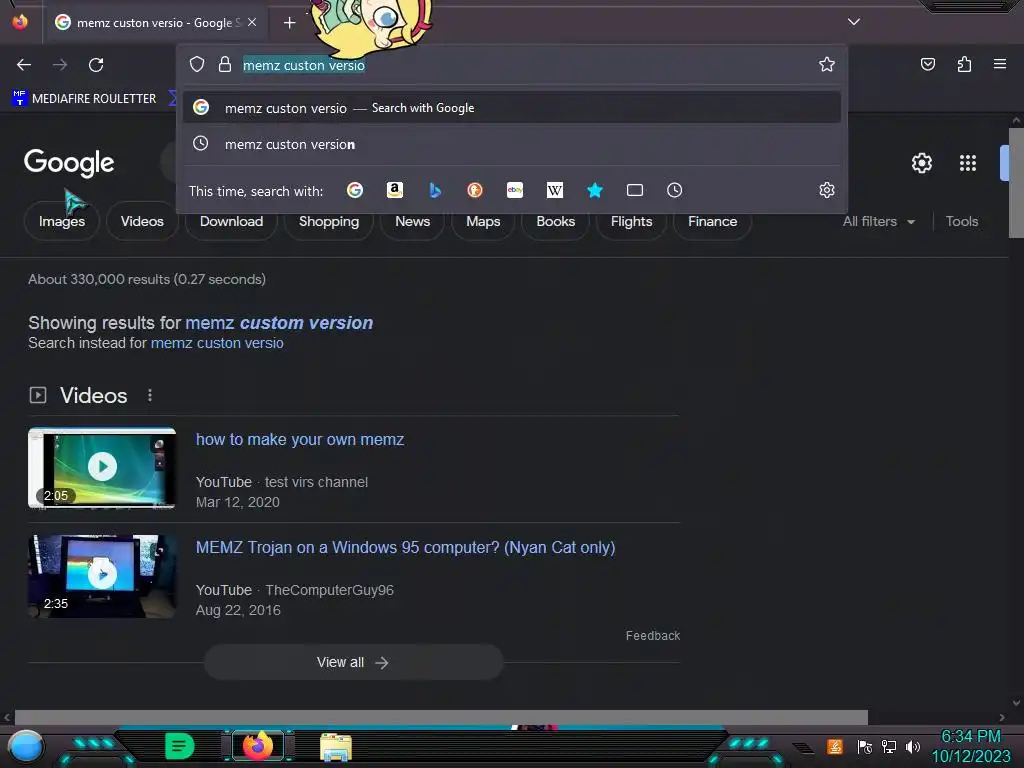Bookmark this page with the star icon
Screen dimensions: 1024x768
tap(827, 64)
